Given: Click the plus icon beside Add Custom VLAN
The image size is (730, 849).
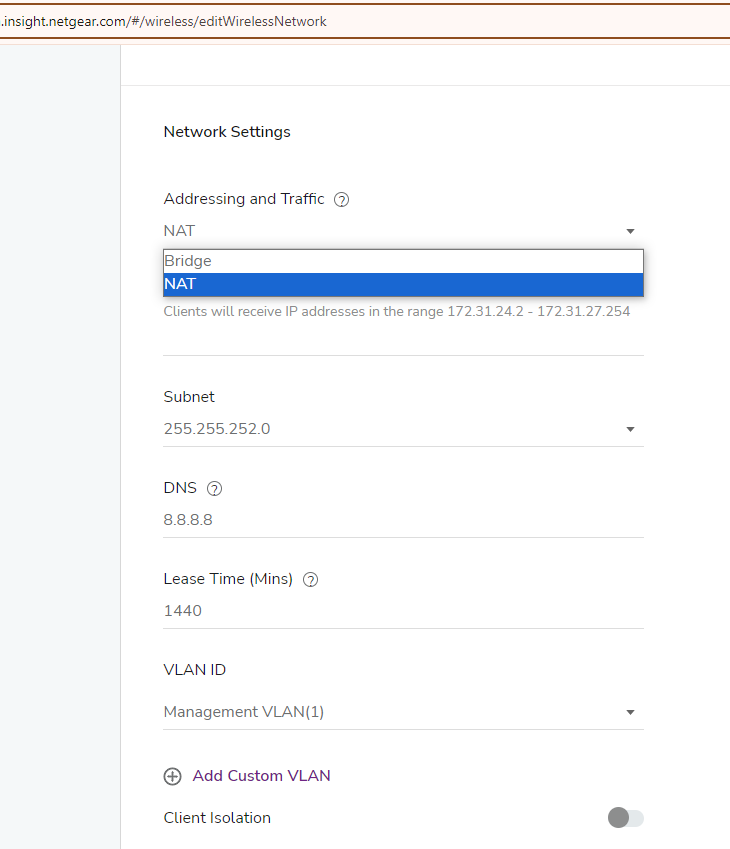Looking at the screenshot, I should (x=172, y=776).
